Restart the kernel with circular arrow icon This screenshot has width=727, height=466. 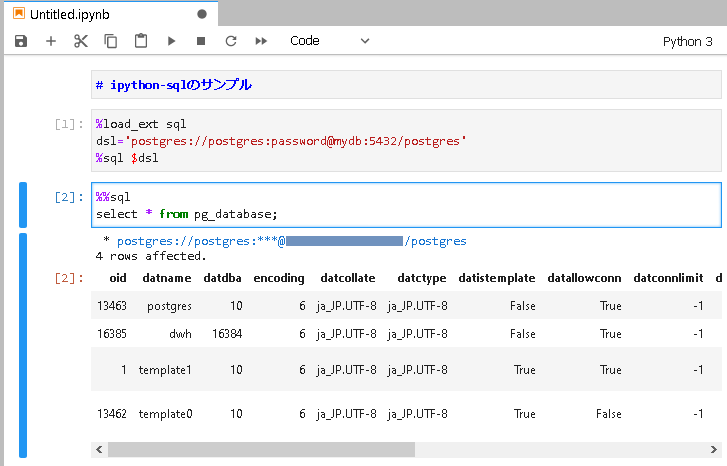pyautogui.click(x=231, y=41)
